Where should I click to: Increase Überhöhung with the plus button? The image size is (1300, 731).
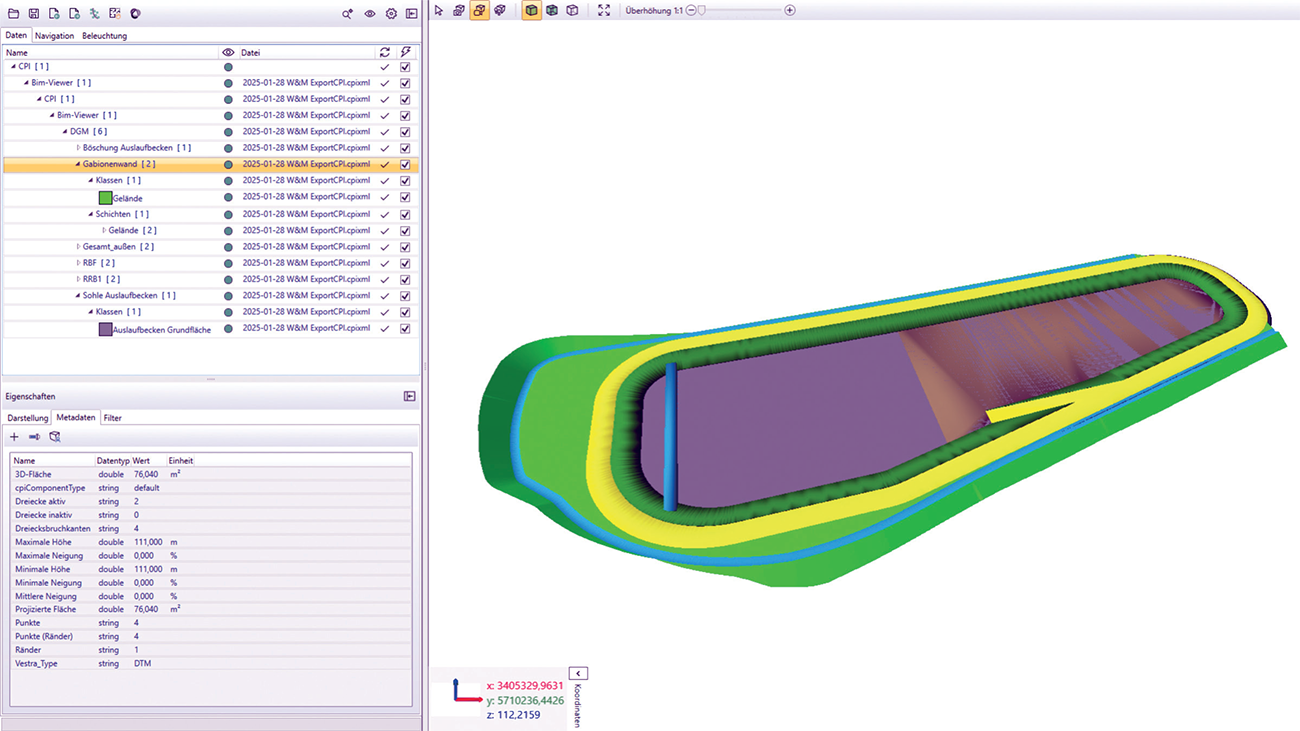[790, 11]
